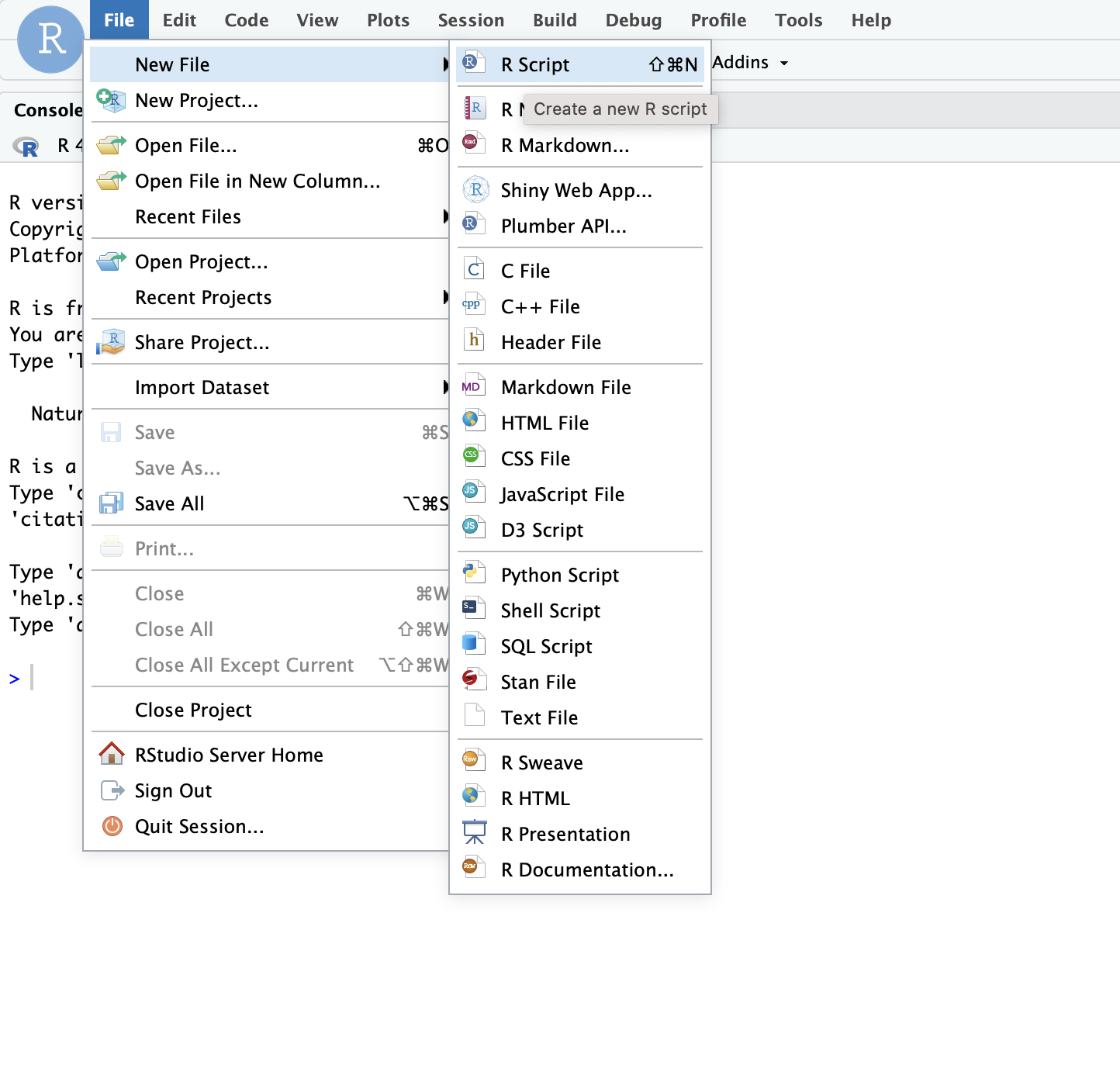Click the 'R Presentation' label
Viewport: 1120px width, 1089px height.
click(x=565, y=834)
